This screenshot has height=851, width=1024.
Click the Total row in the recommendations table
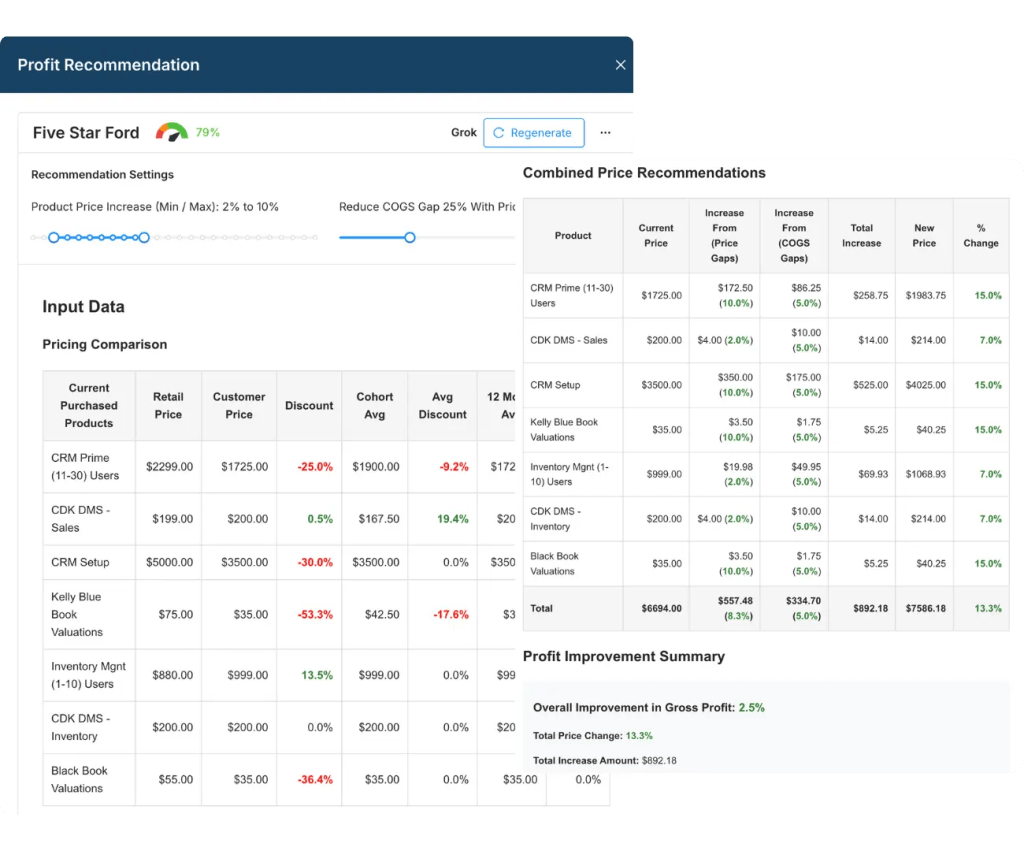pyautogui.click(x=541, y=608)
